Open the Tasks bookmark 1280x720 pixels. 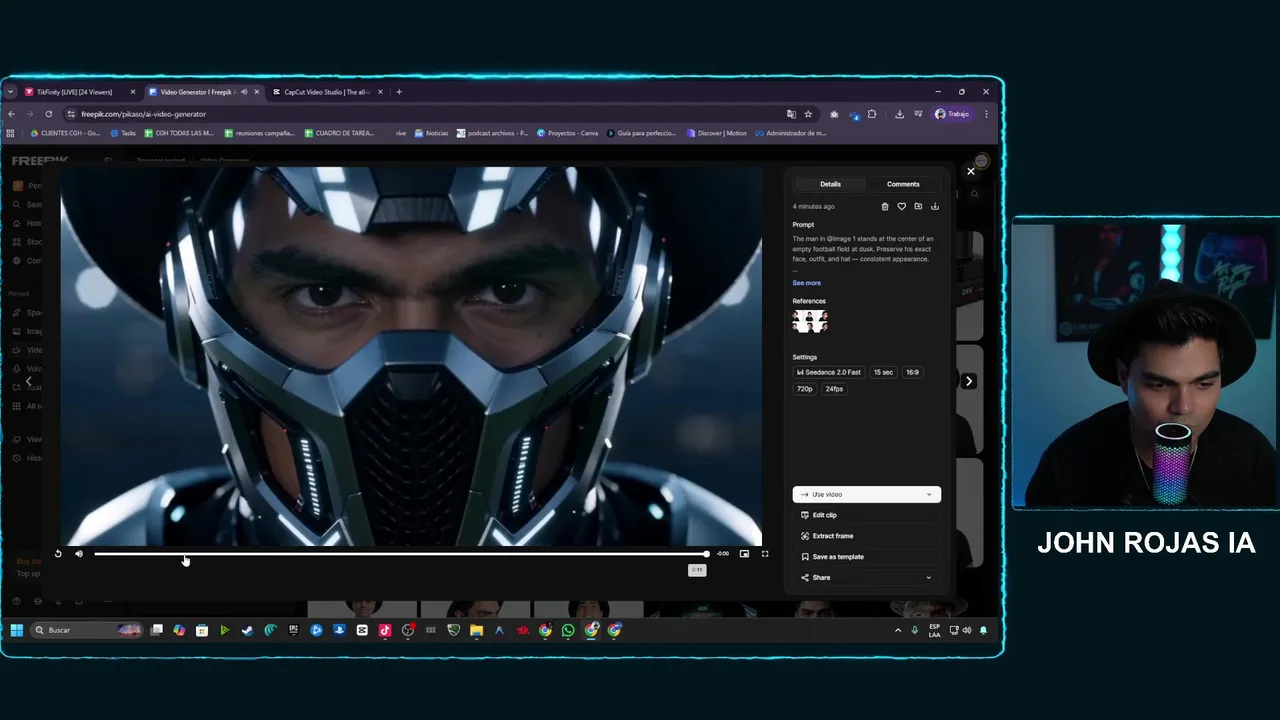click(x=123, y=133)
